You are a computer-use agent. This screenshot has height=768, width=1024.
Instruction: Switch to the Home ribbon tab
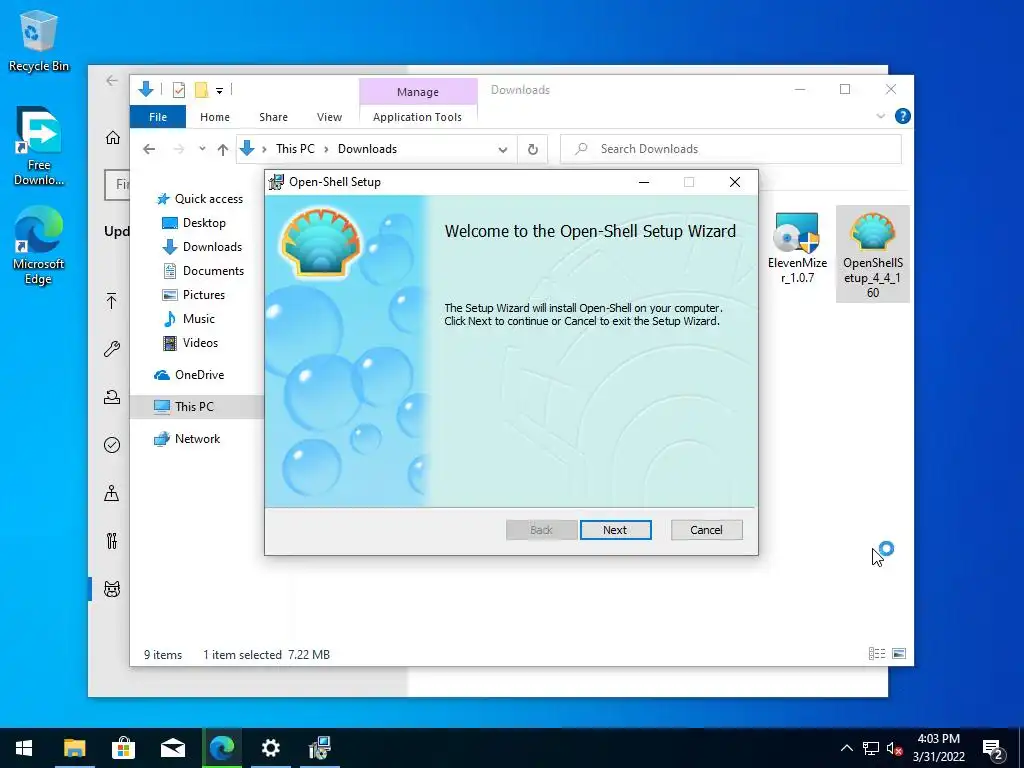[x=215, y=117]
